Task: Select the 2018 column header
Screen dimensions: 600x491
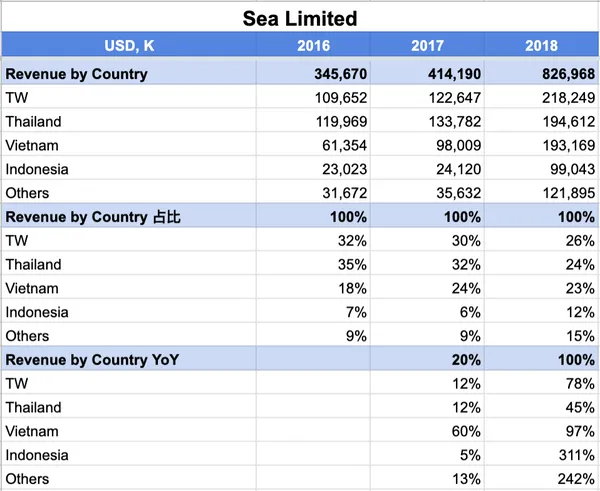Action: [541, 46]
